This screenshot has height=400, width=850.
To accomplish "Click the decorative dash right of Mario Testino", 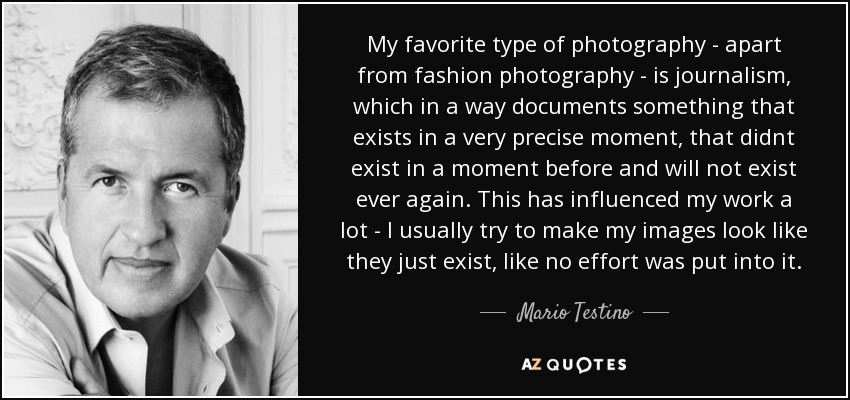I will click(x=655, y=313).
